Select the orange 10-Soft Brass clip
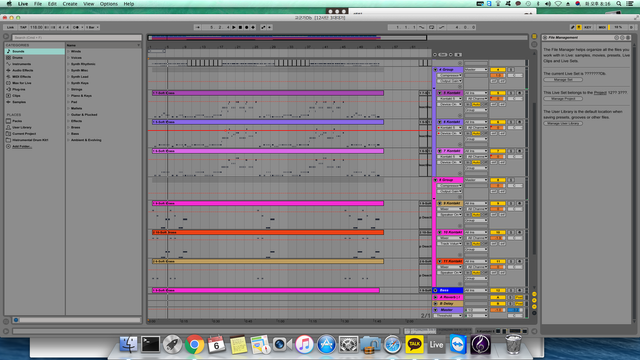Screen dimensions: 640x360 [268, 232]
